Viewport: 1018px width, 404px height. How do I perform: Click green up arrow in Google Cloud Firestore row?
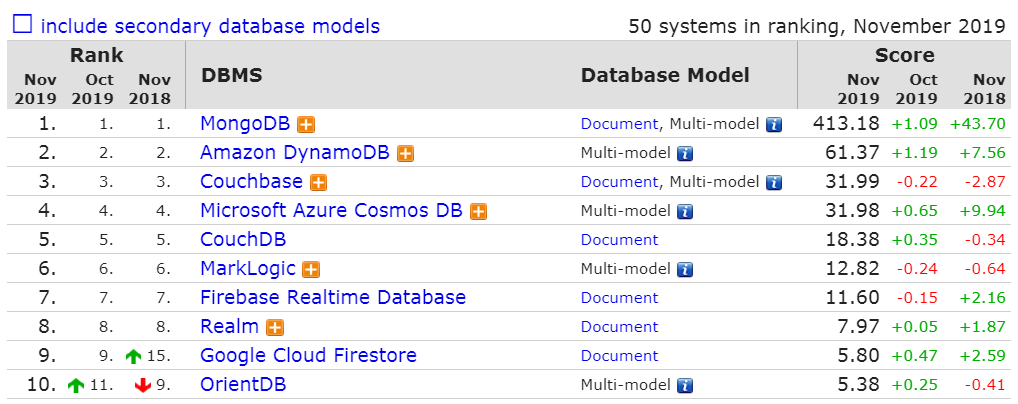pos(133,357)
